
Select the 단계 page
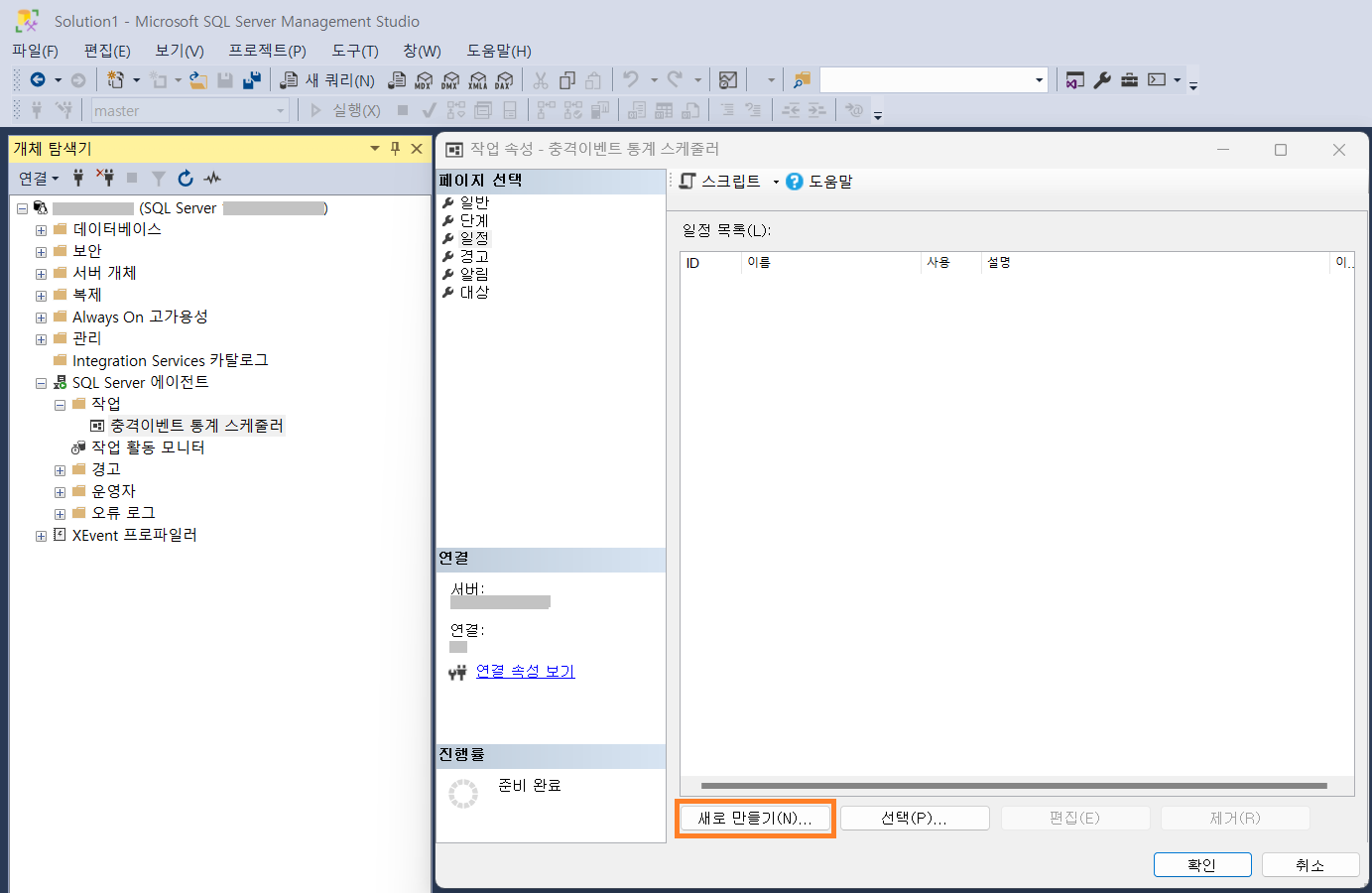point(474,220)
